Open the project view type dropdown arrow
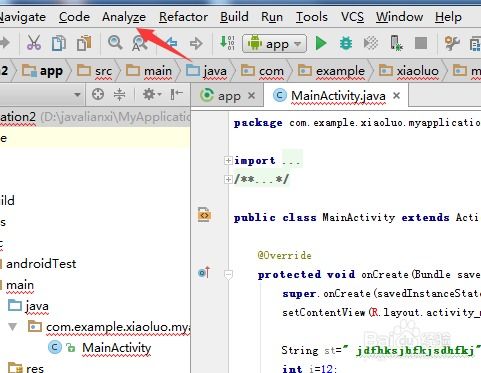This screenshot has height=373, width=481. pos(77,95)
